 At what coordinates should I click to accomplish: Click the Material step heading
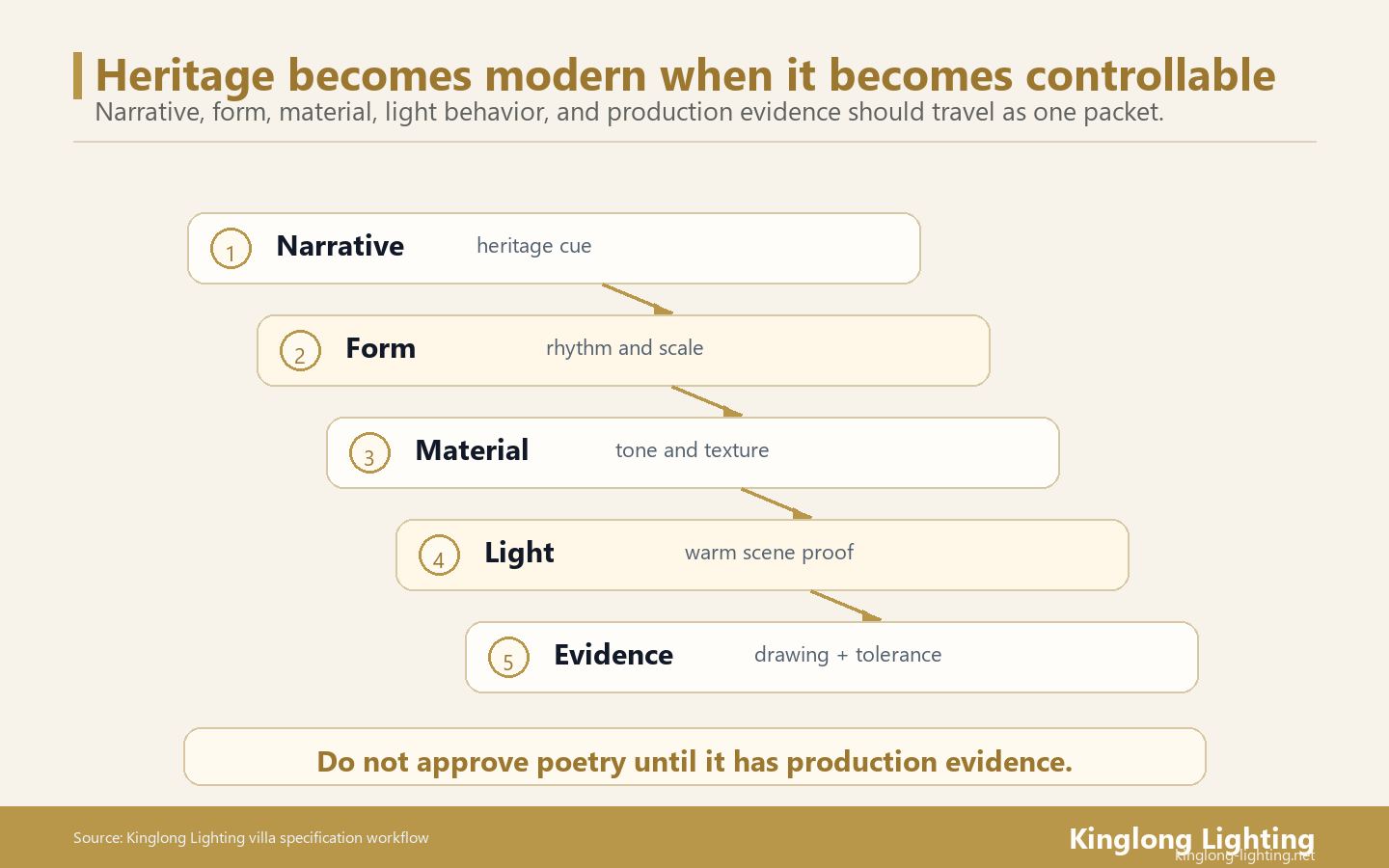coord(472,450)
